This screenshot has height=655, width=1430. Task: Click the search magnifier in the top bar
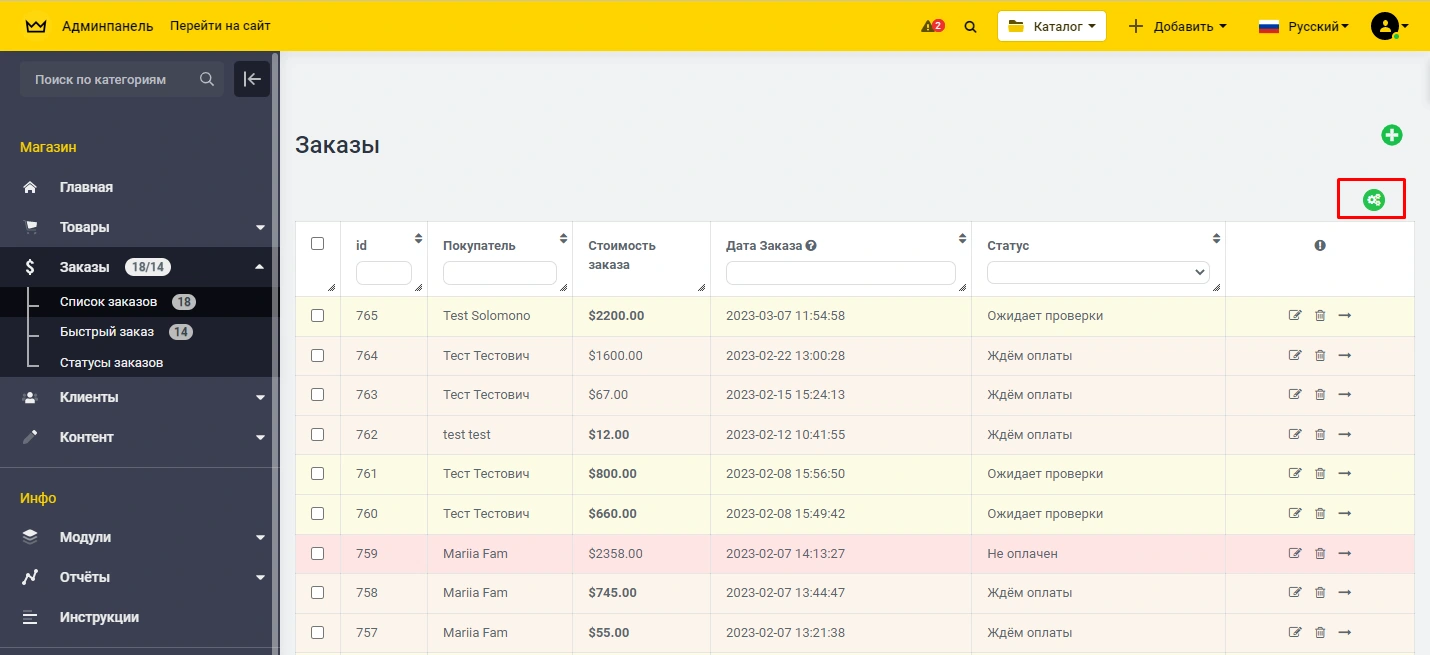970,27
